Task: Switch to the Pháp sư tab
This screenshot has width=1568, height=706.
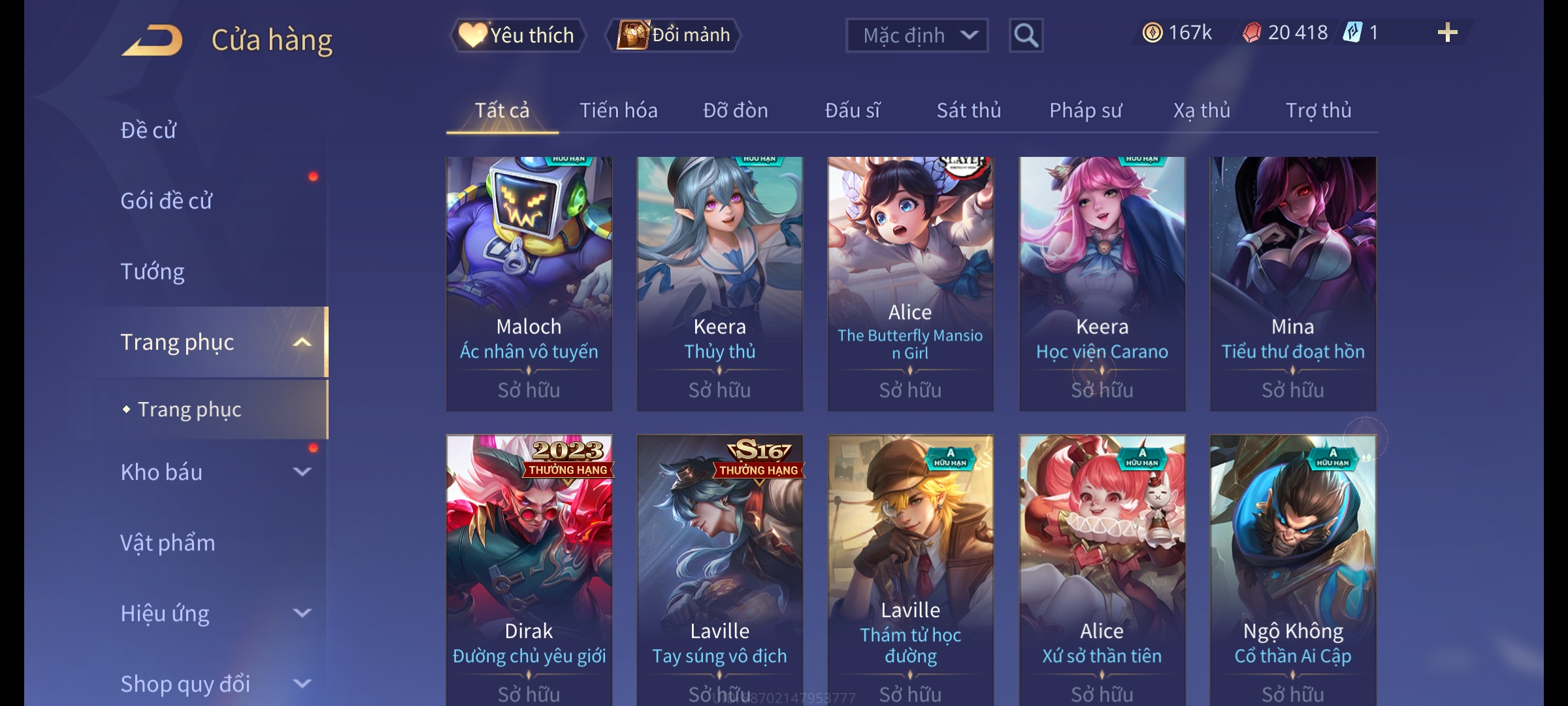Action: click(x=1085, y=110)
